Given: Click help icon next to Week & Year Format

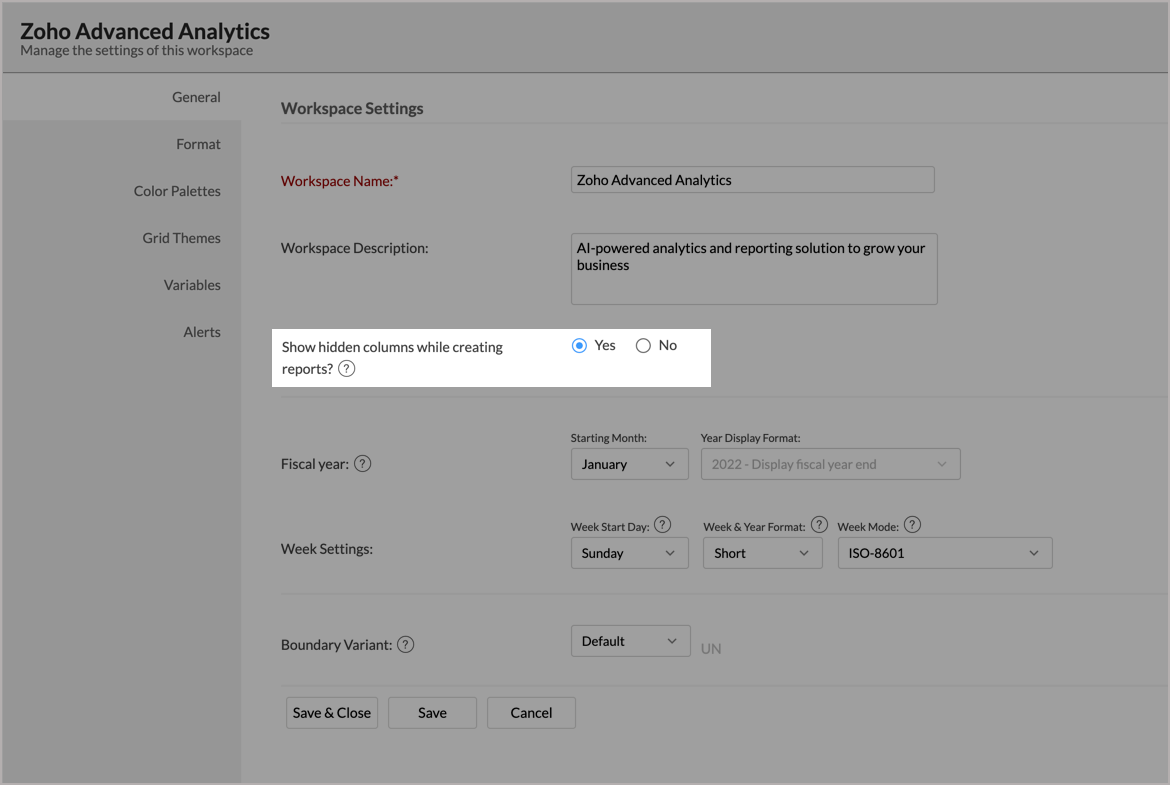Looking at the screenshot, I should 819,525.
